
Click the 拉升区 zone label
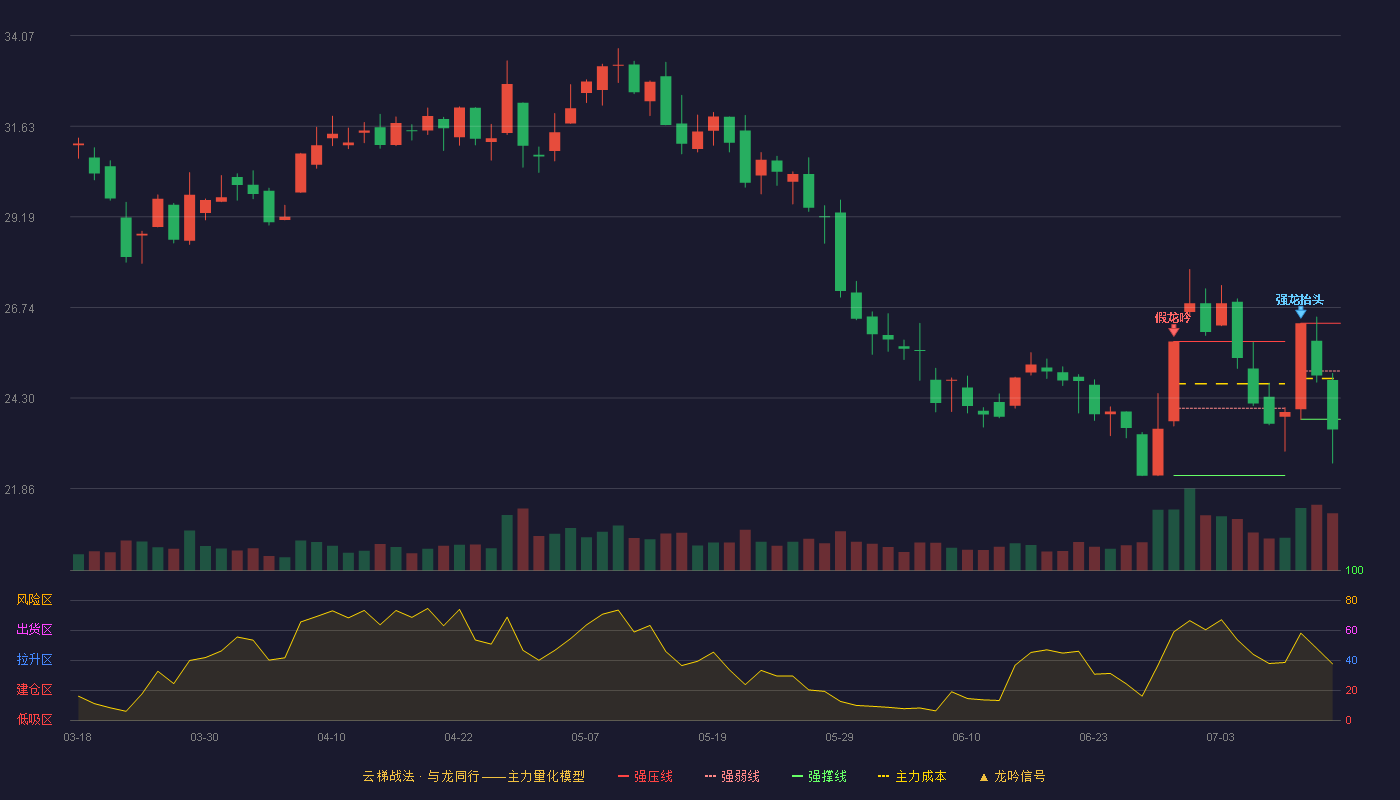pyautogui.click(x=34, y=660)
